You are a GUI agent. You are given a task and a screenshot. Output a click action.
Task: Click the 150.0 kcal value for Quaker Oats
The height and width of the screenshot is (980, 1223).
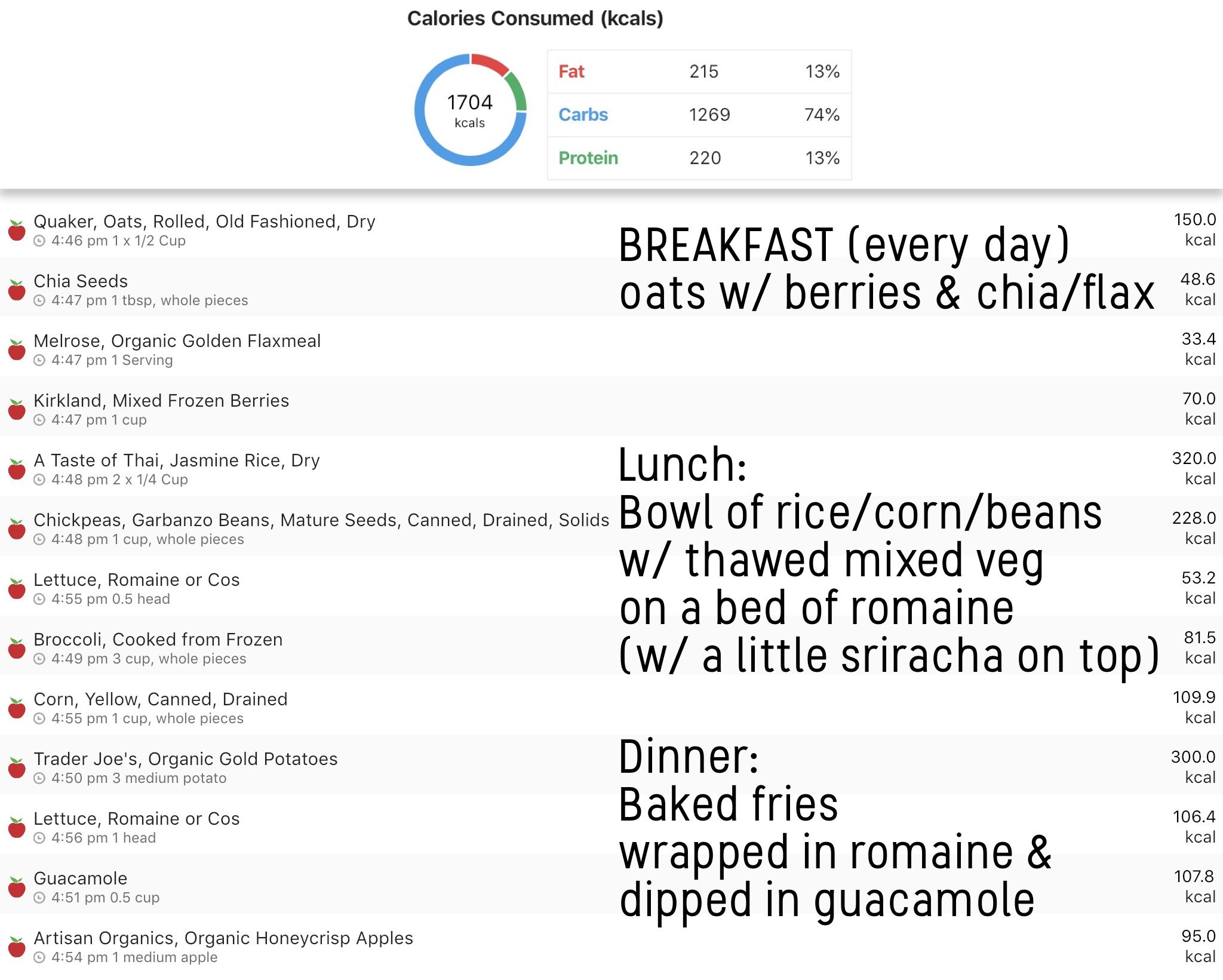tap(1194, 219)
